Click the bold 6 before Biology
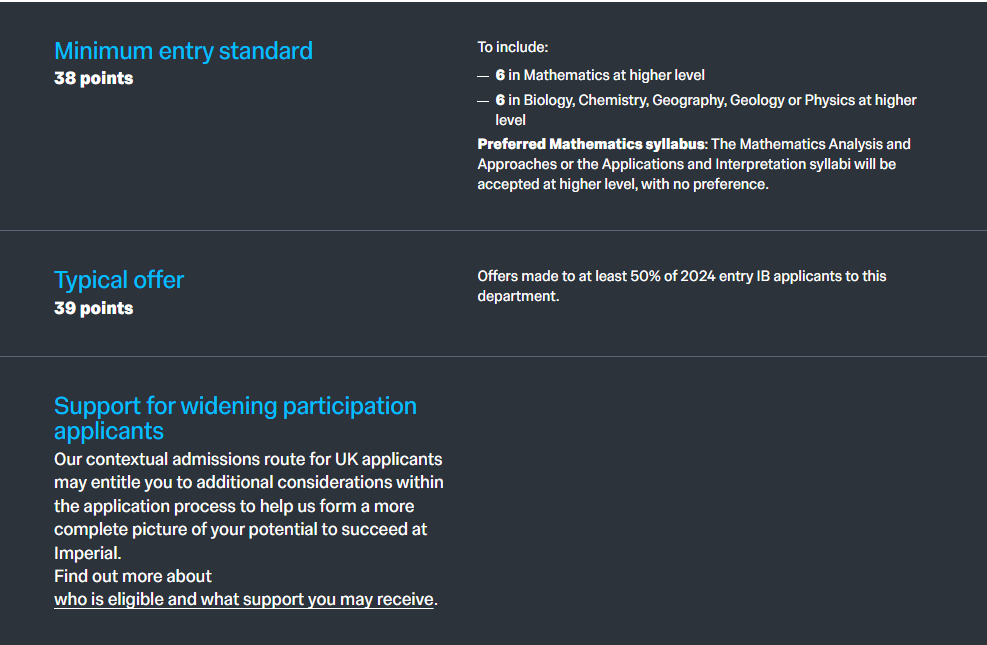 coord(500,100)
